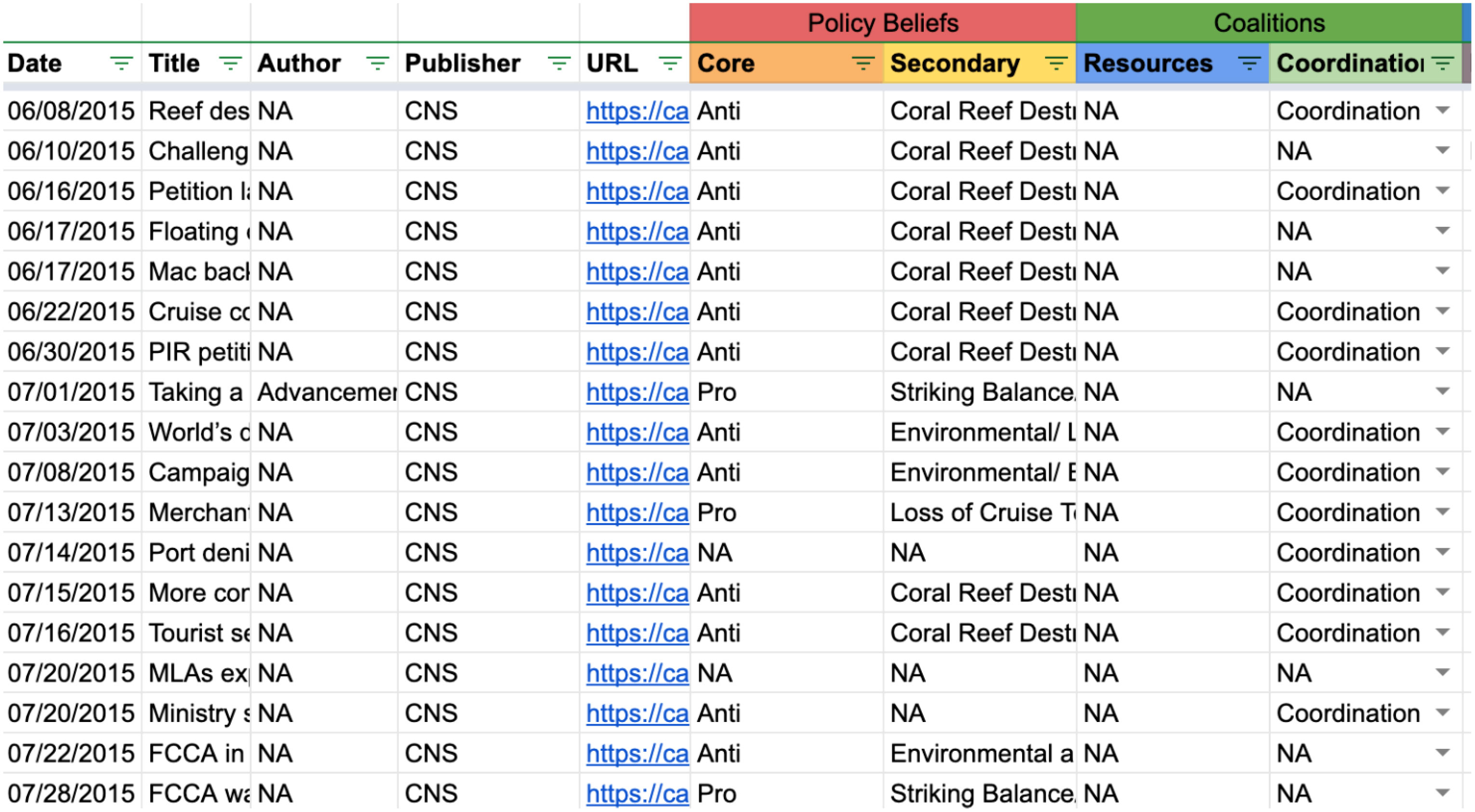Select the date cell 07/22/2015

[x=72, y=753]
